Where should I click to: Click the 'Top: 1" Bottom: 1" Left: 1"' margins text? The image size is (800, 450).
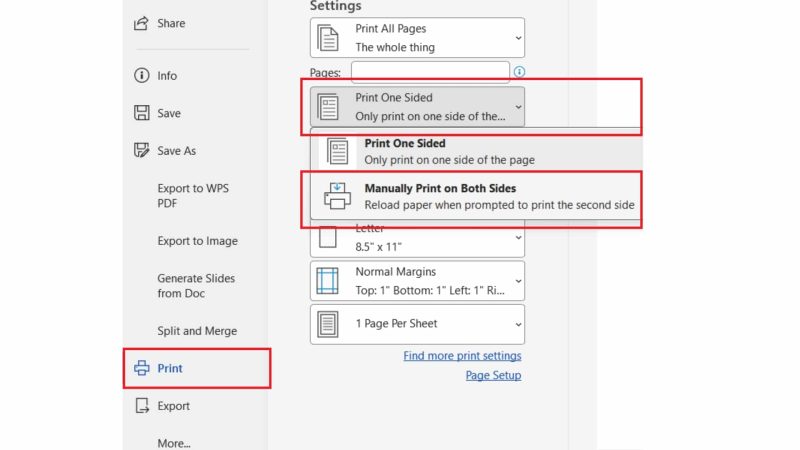[x=430, y=290]
